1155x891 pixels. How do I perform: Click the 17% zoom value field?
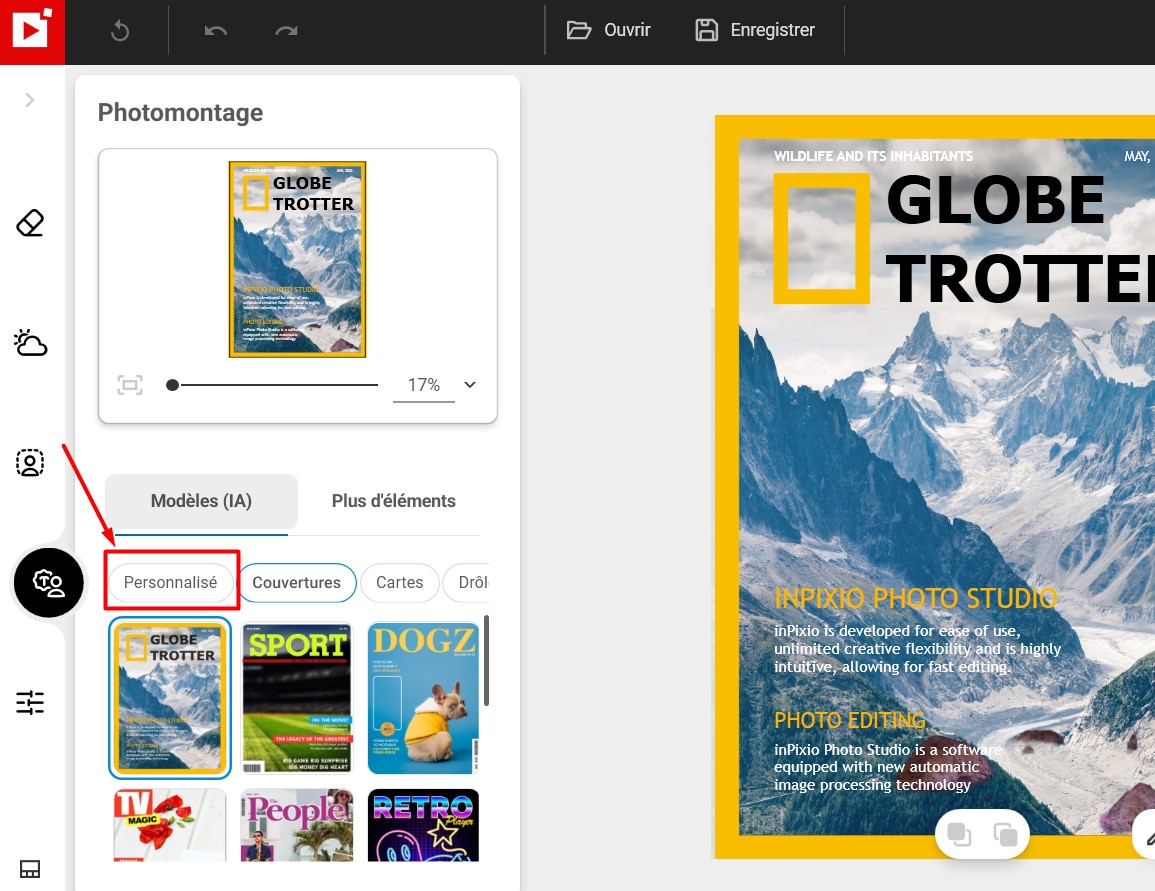click(x=424, y=385)
